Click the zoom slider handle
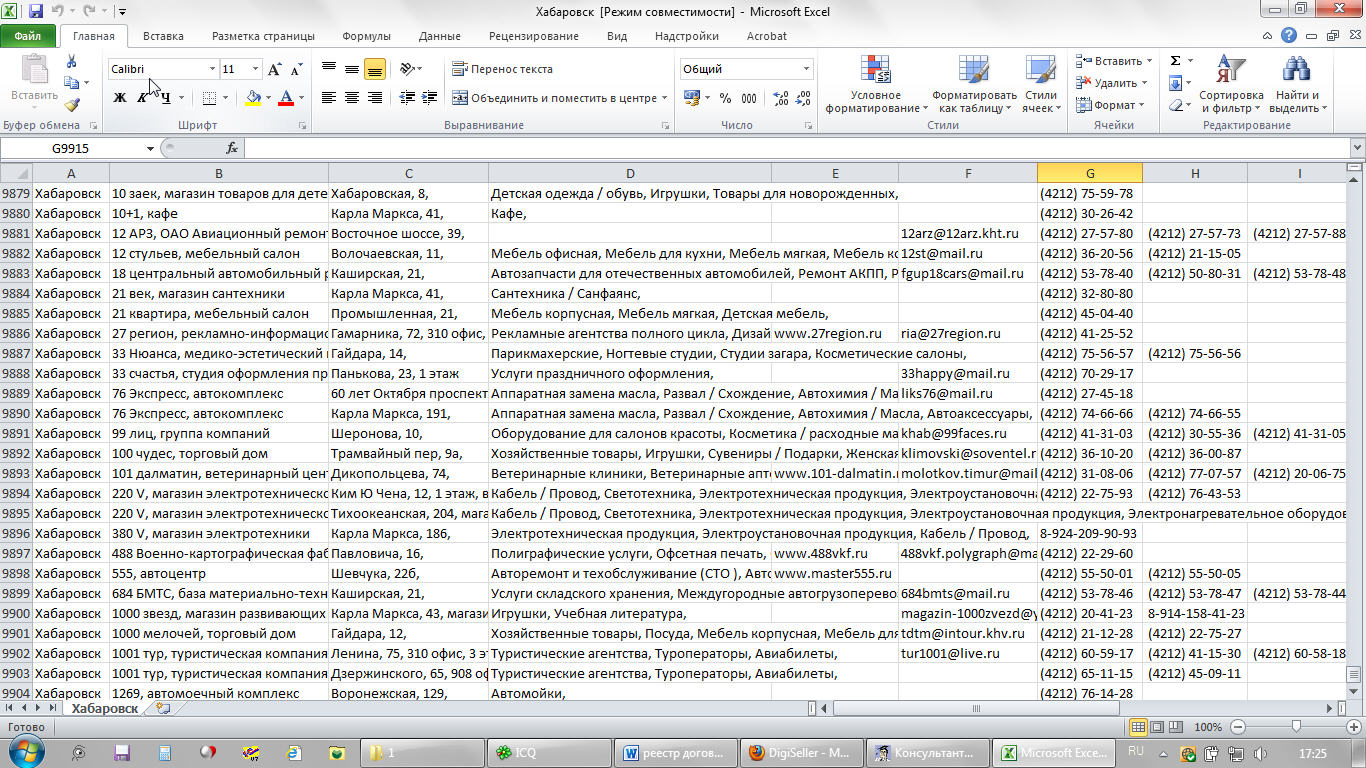This screenshot has height=768, width=1366. pos(1296,727)
